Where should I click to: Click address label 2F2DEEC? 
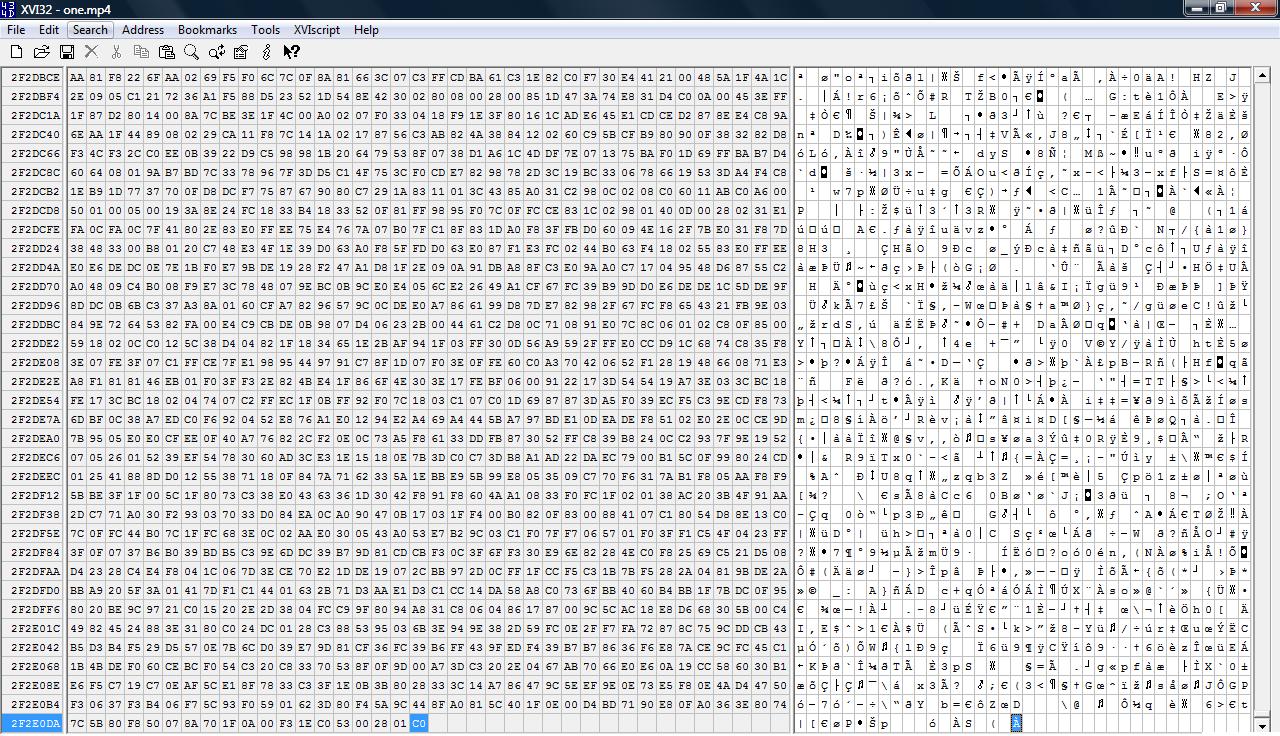pyautogui.click(x=35, y=476)
